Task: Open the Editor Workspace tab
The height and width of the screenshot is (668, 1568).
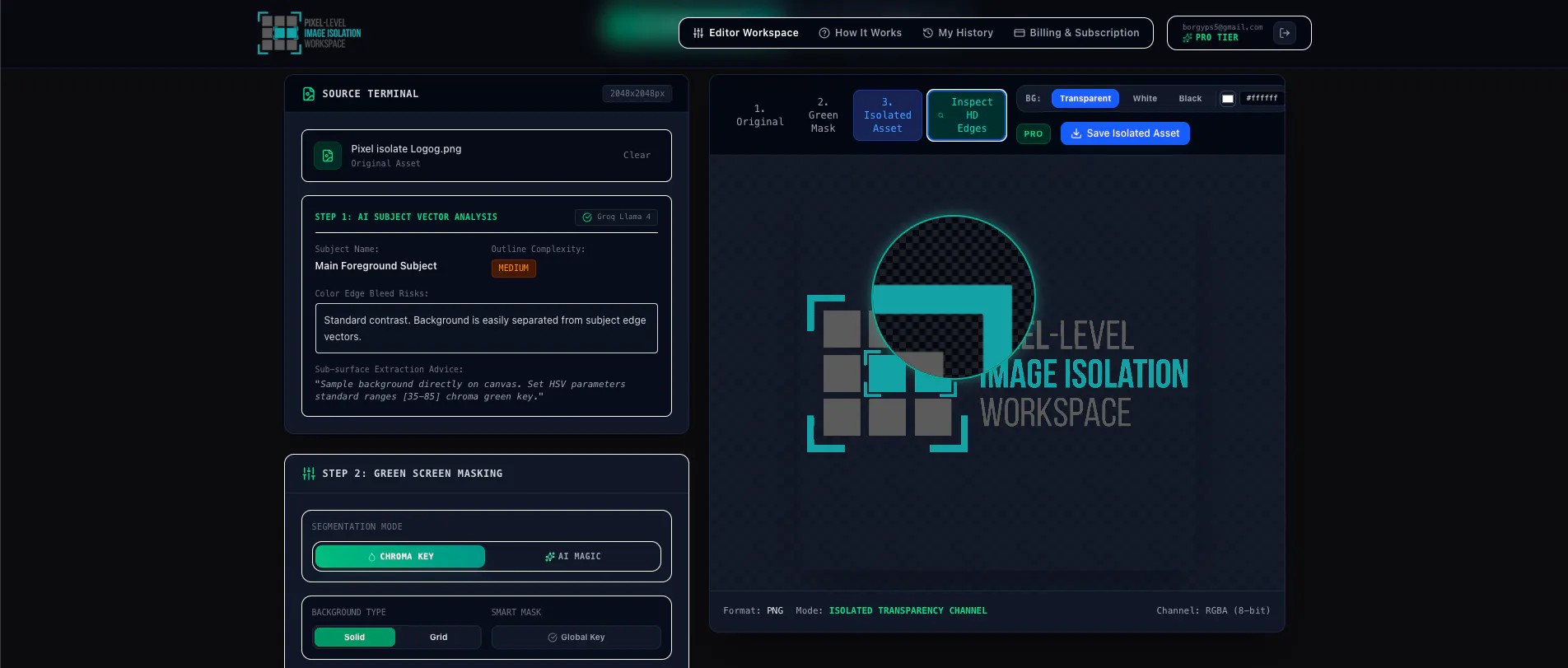Action: [x=745, y=33]
